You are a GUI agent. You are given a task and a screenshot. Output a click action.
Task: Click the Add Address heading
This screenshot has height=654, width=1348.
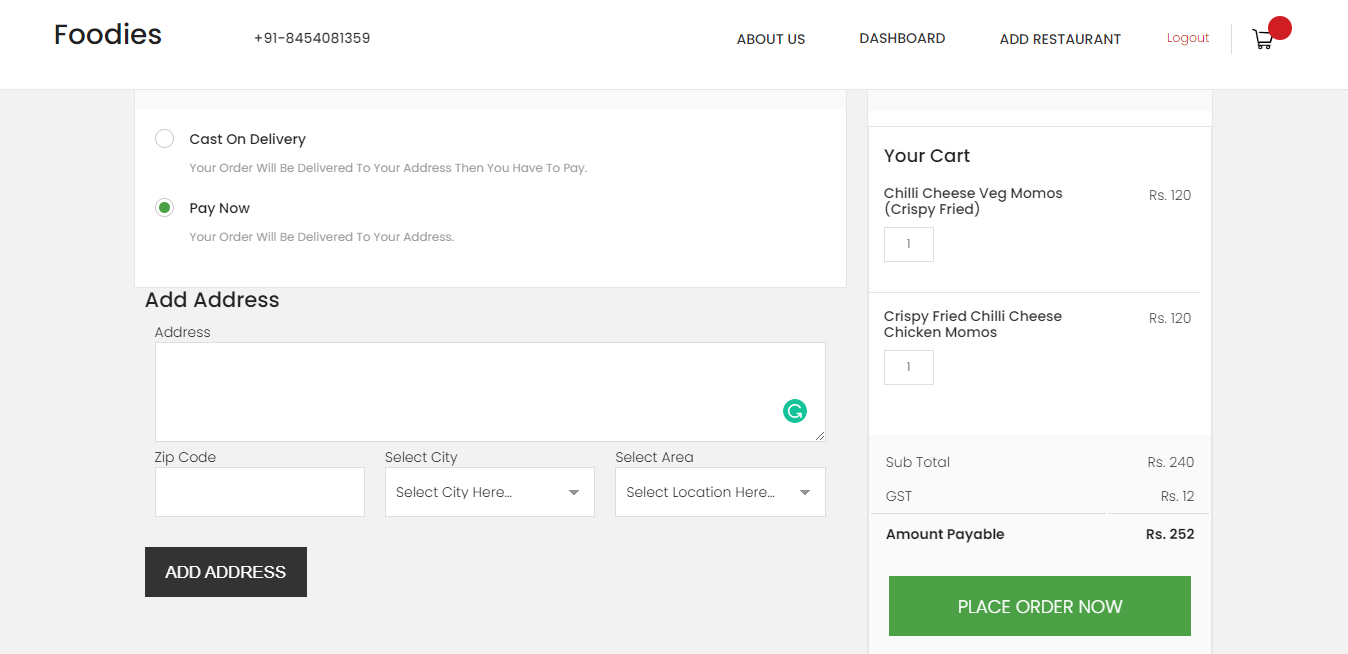[212, 300]
